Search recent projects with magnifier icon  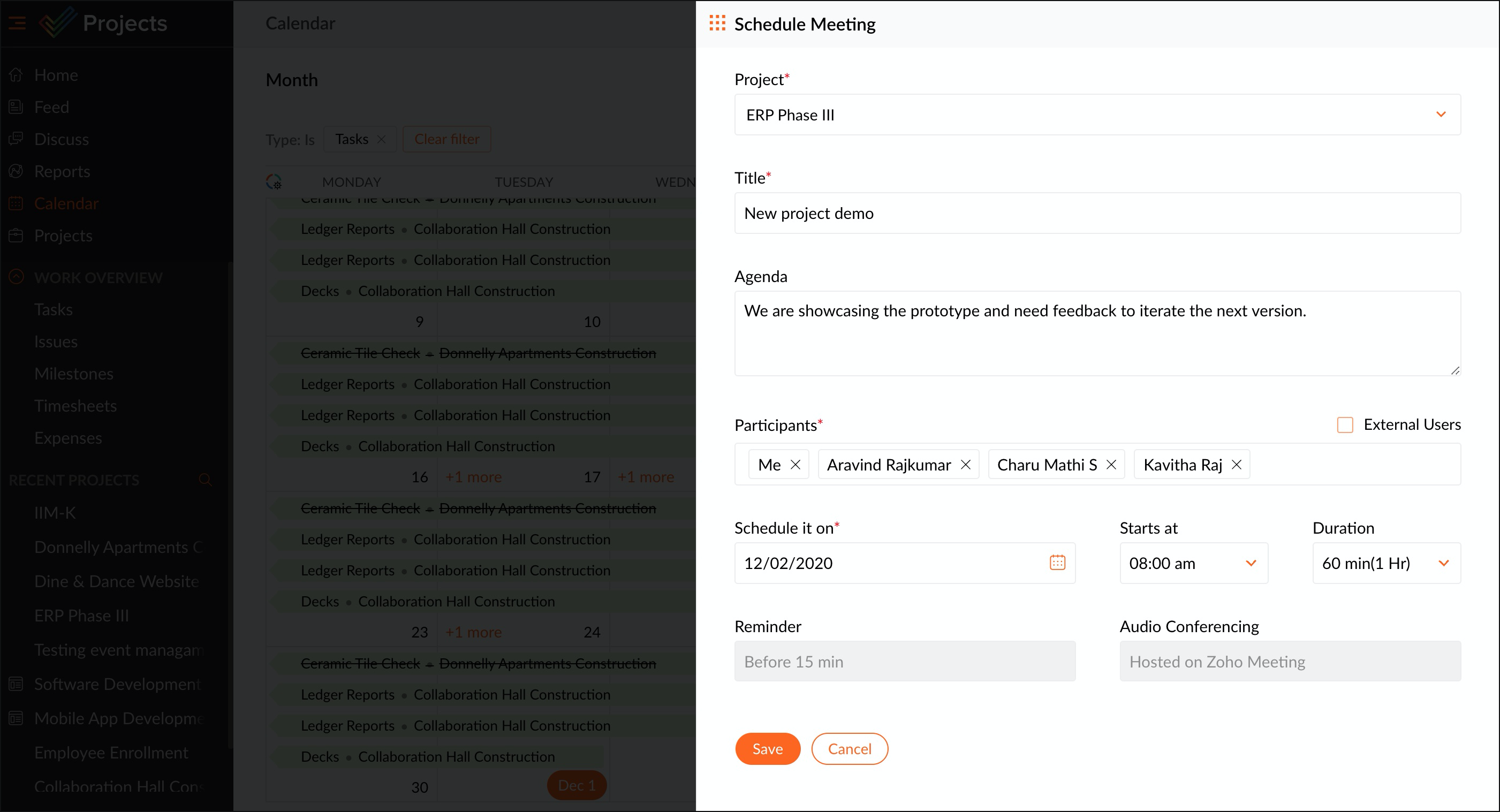click(205, 480)
